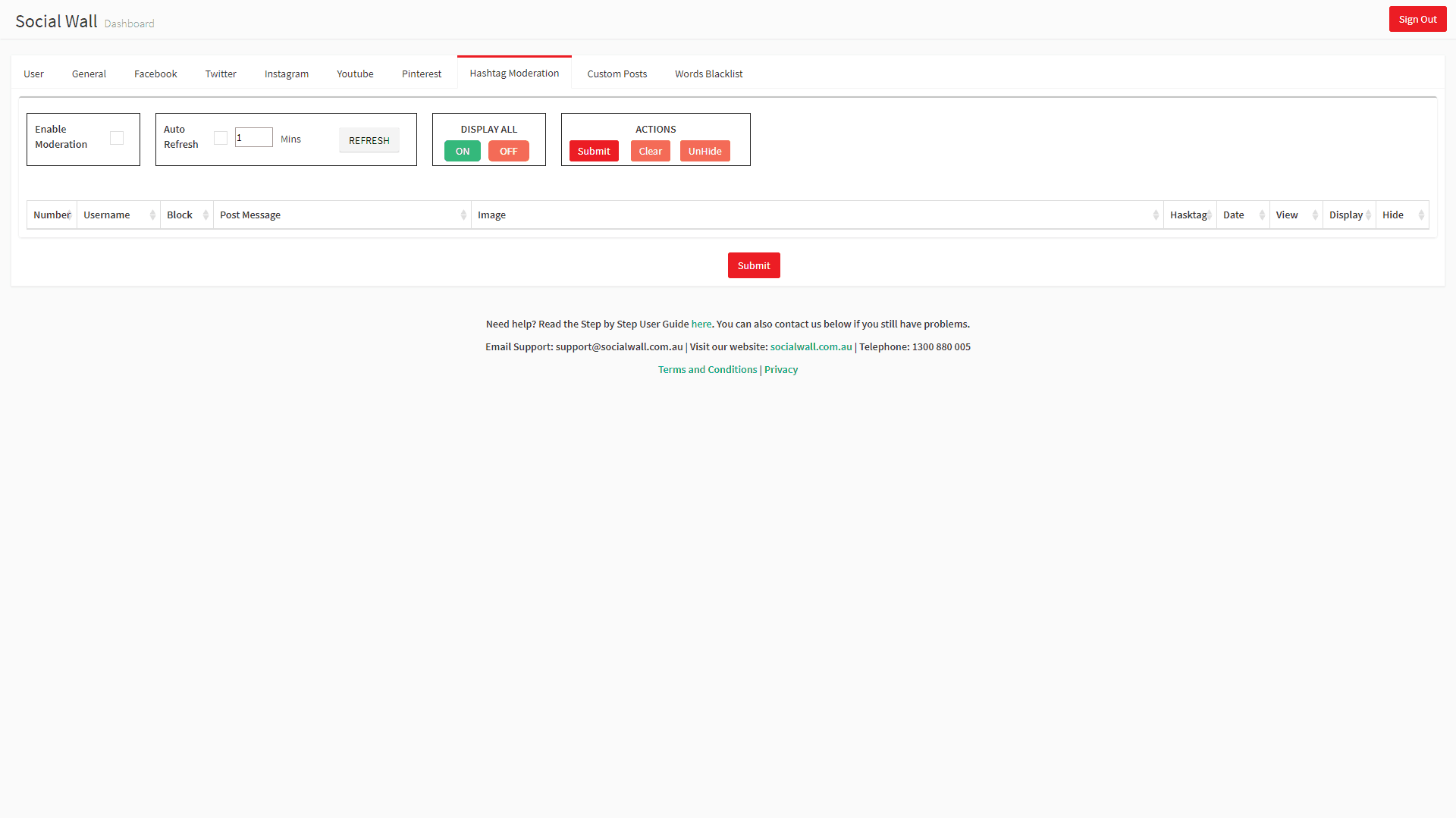Tick the Auto Refresh checkbox

point(221,138)
